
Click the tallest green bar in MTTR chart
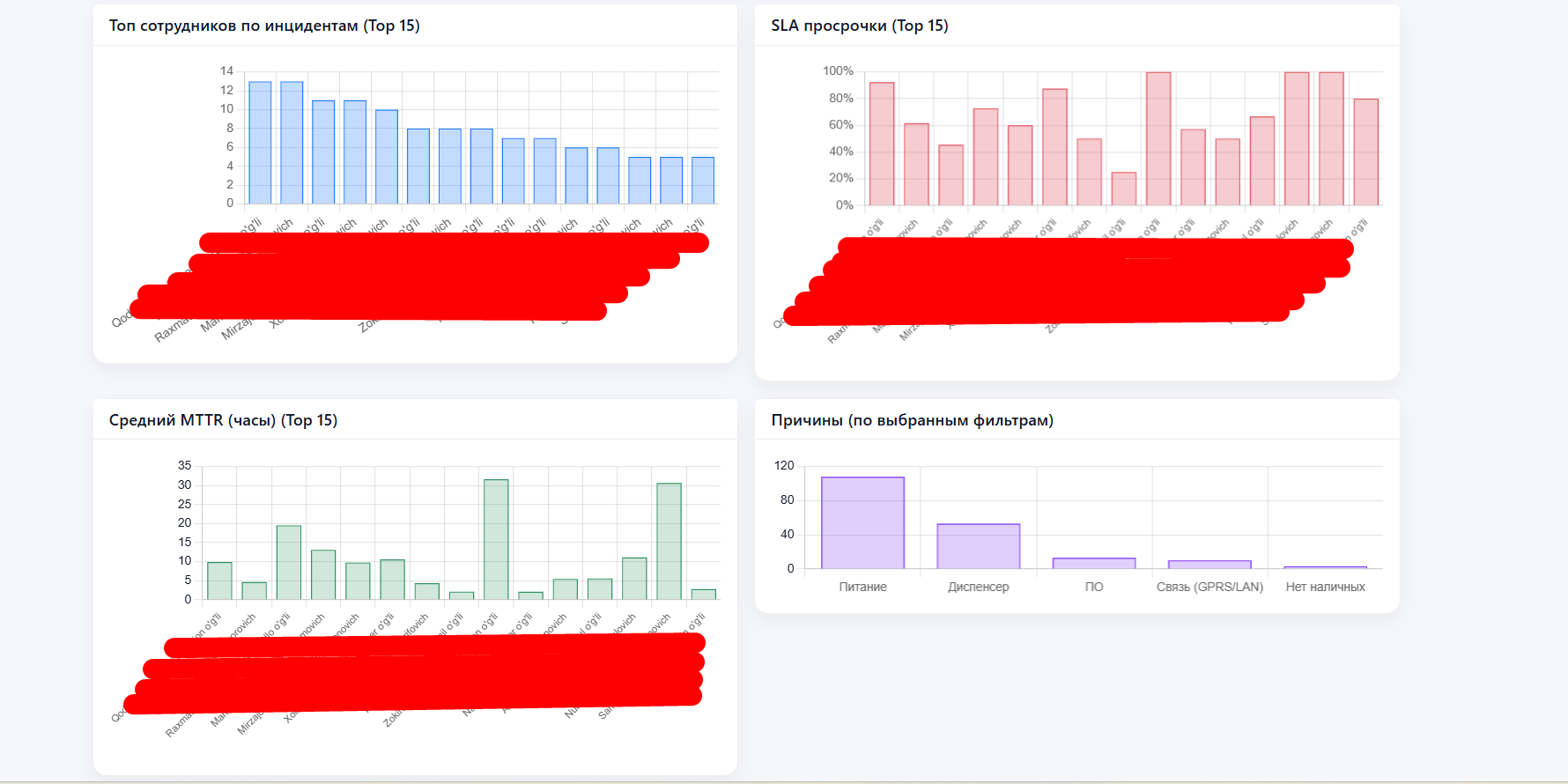[x=496, y=539]
